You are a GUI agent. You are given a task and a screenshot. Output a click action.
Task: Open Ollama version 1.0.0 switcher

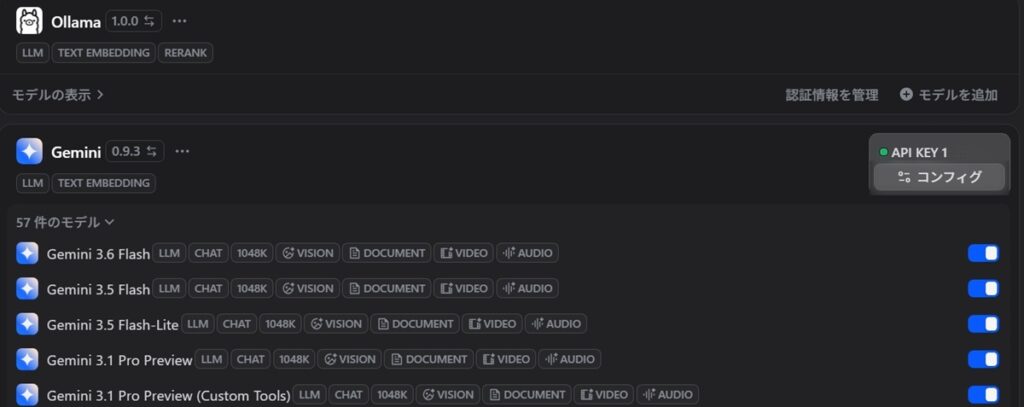pyautogui.click(x=133, y=21)
